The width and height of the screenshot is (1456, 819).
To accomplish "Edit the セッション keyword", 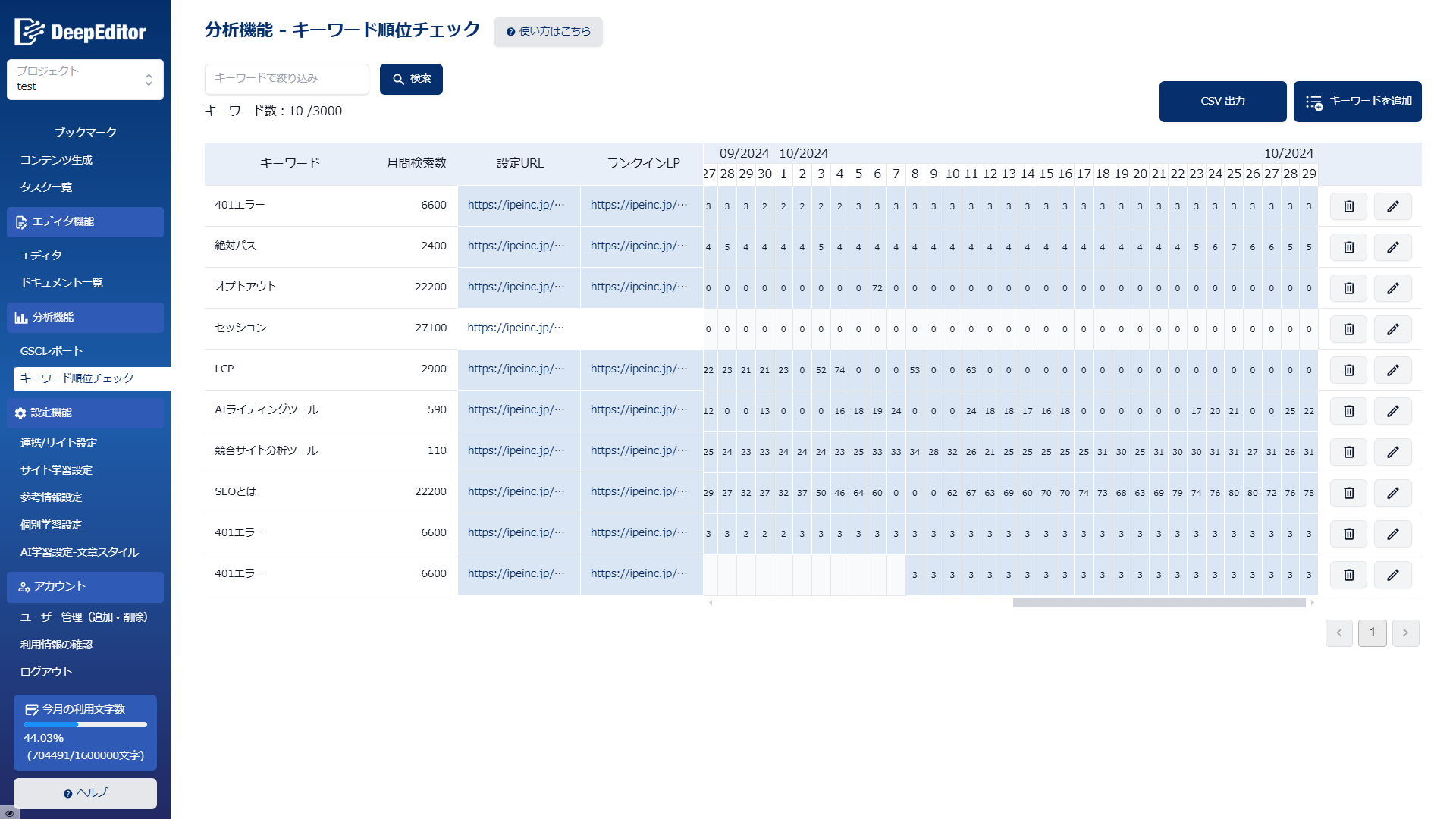I will point(1392,329).
